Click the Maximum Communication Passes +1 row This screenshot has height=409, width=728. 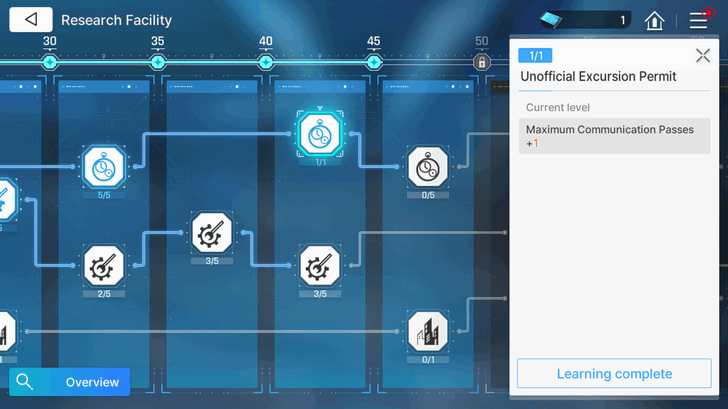coord(614,136)
